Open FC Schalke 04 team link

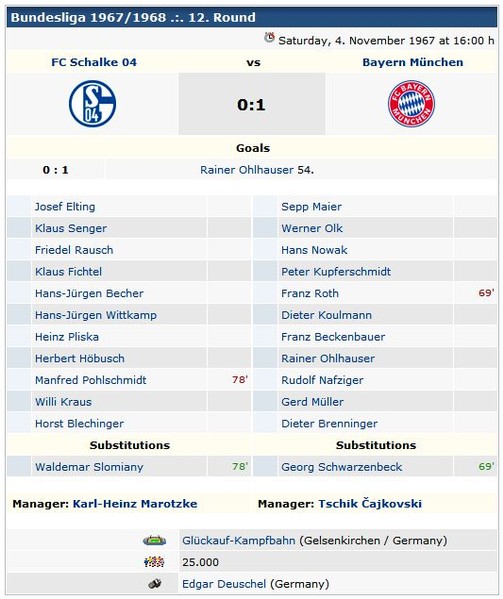point(94,62)
